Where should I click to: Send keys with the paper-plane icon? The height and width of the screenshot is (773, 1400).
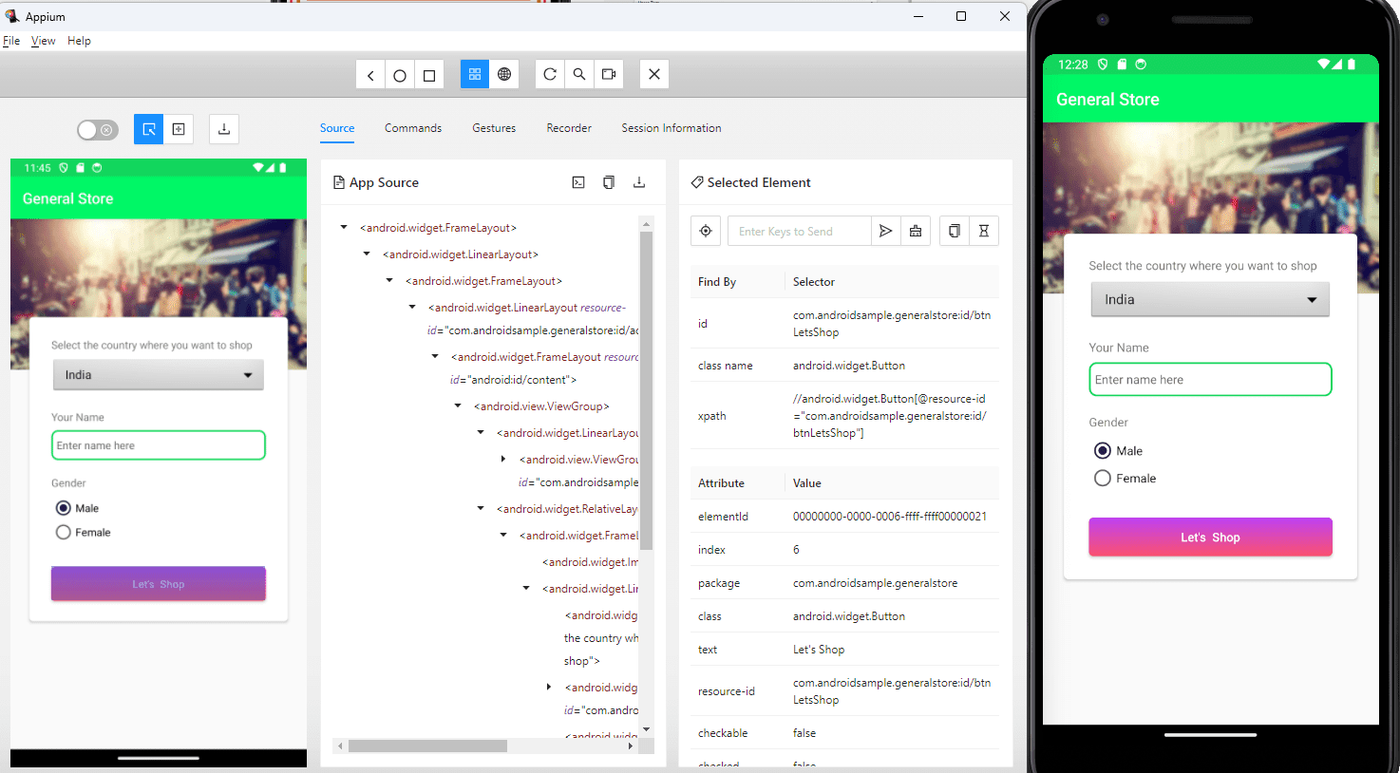[x=885, y=231]
